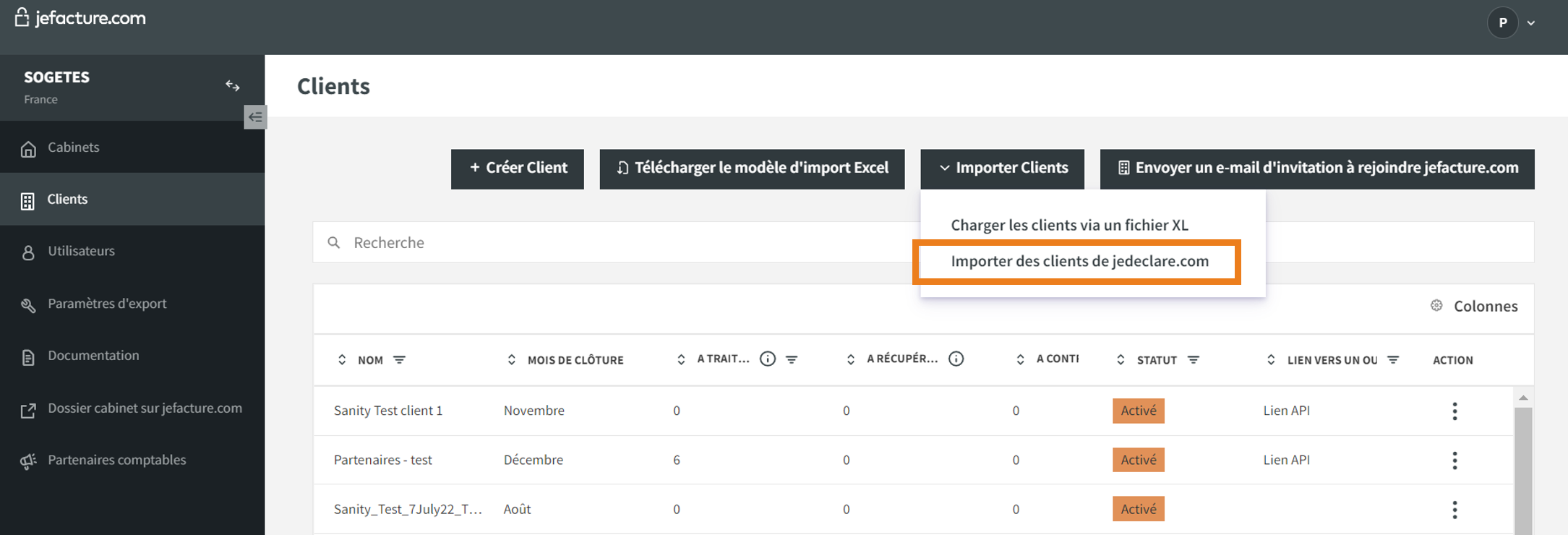The height and width of the screenshot is (535, 1568).
Task: Sort by NOM column arrows
Action: tap(342, 359)
